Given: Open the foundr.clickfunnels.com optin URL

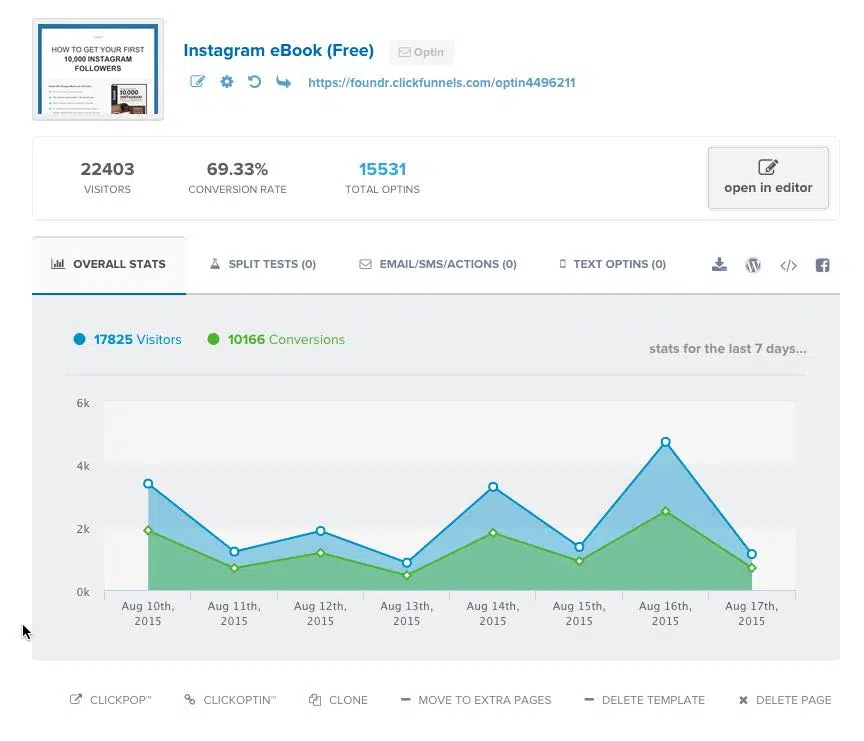Looking at the screenshot, I should 441,83.
